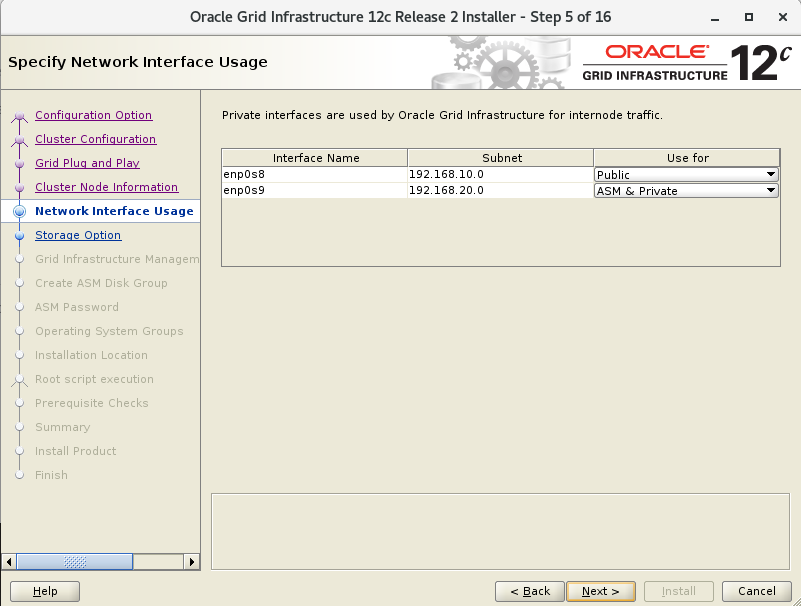Select the 192.168.20.0 subnet cell
The height and width of the screenshot is (606, 801).
(x=500, y=191)
